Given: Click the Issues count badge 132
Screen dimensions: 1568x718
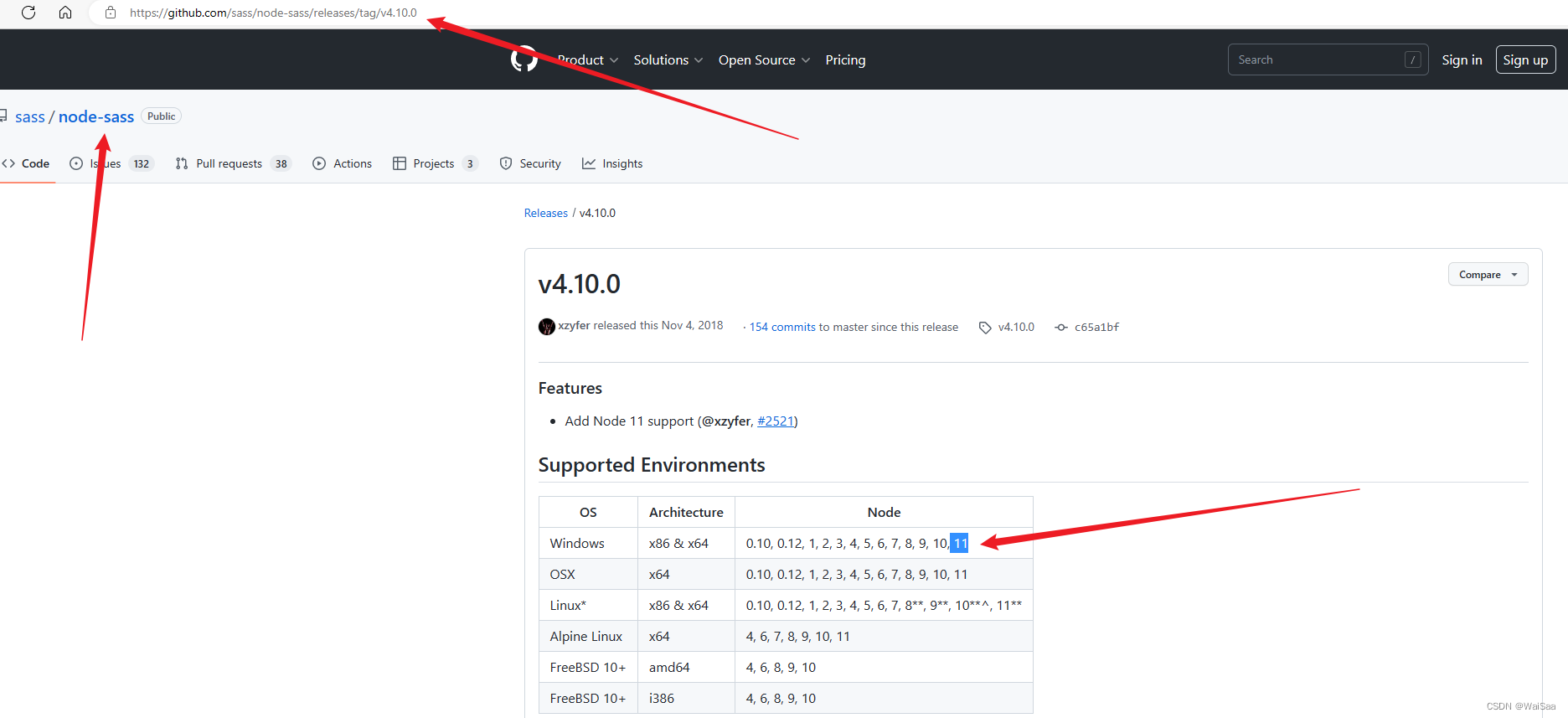Looking at the screenshot, I should point(142,163).
